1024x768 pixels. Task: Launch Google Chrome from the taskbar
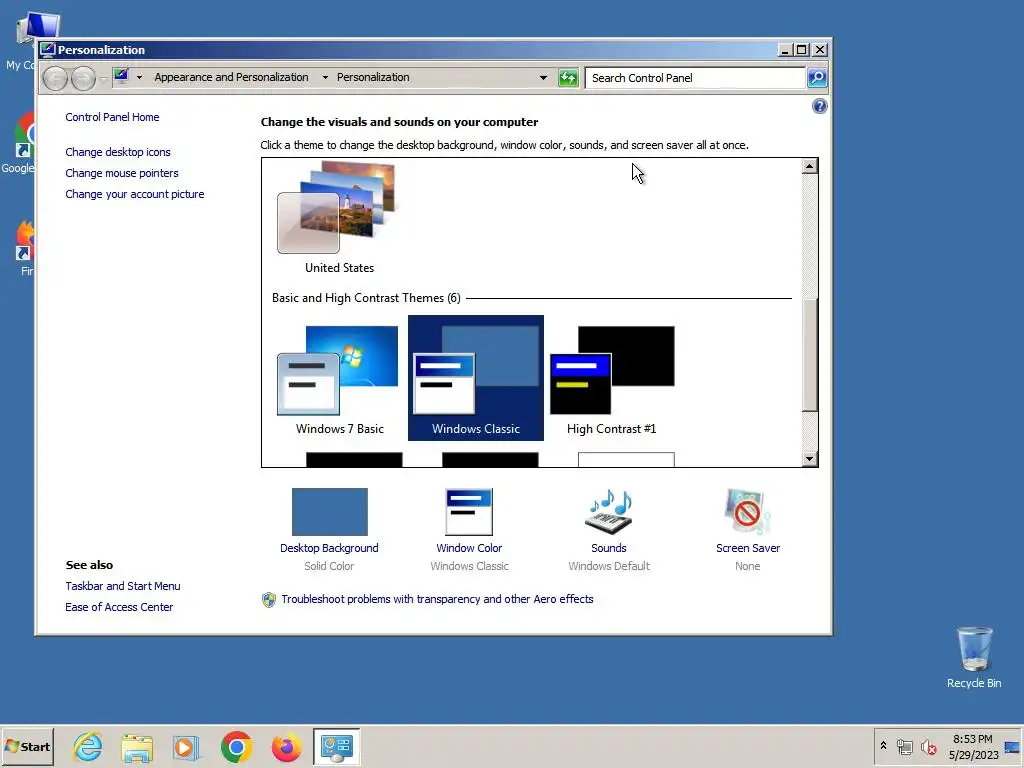236,746
